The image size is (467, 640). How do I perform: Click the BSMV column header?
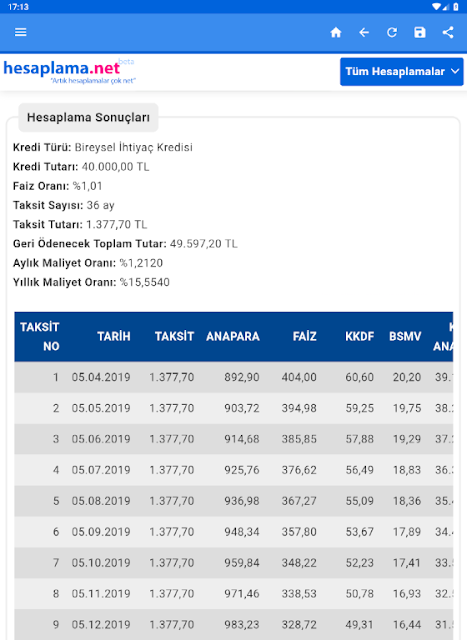pos(405,336)
